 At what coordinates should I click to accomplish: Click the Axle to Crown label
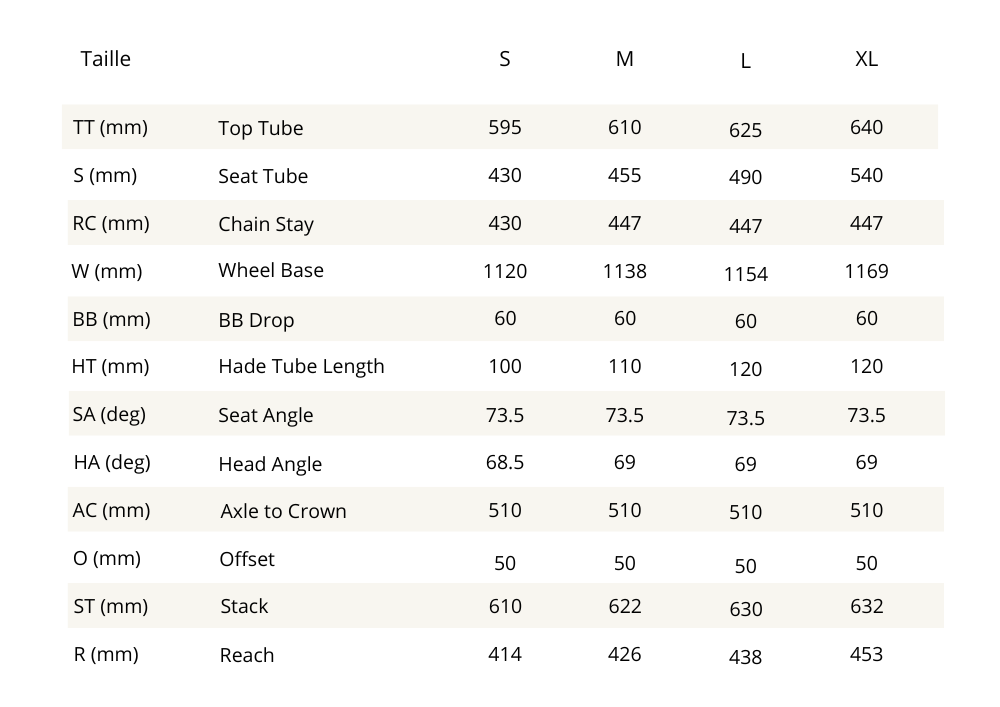283,511
